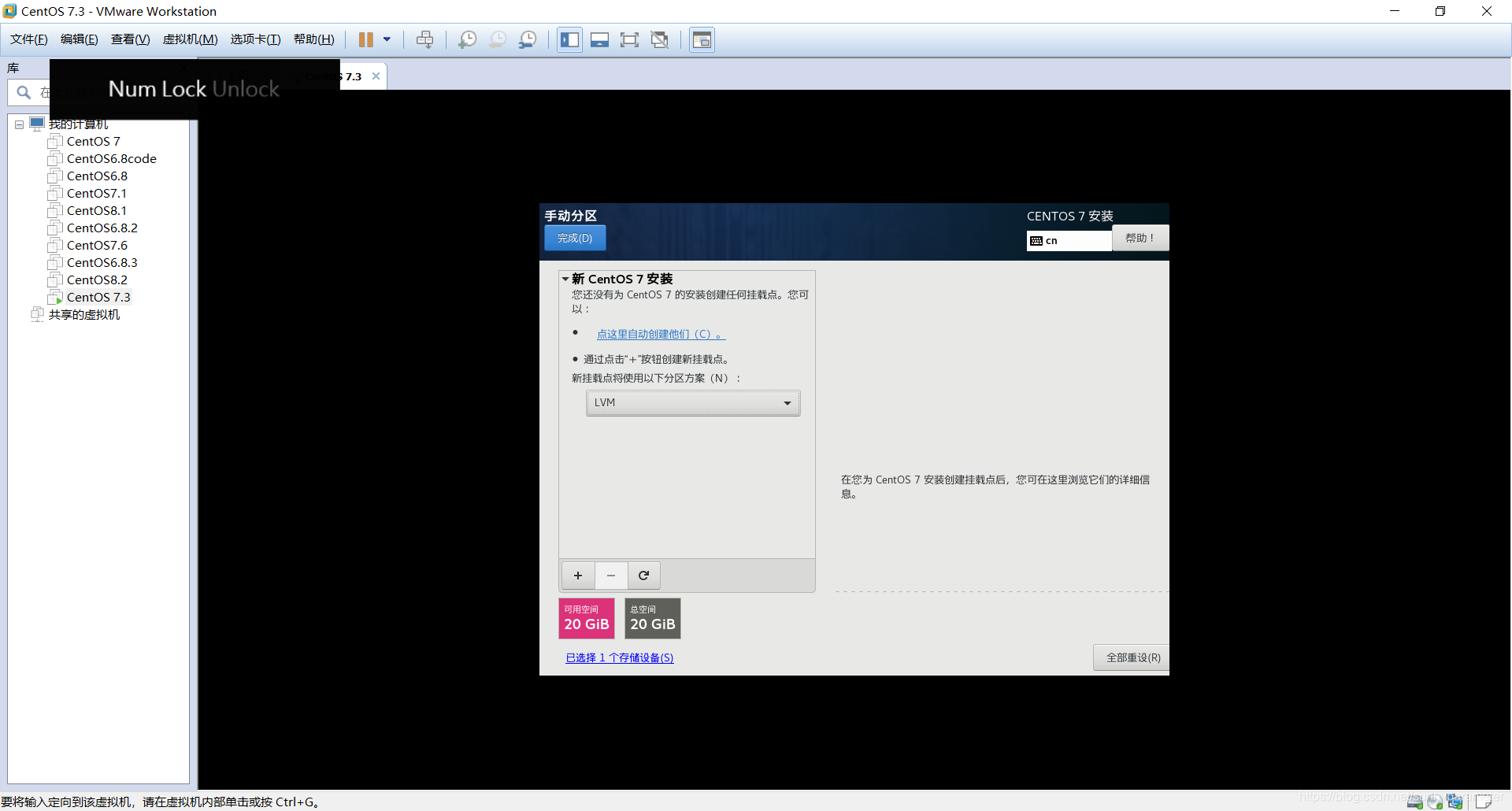Click the 总空间 20 GiB indicator

coord(653,619)
